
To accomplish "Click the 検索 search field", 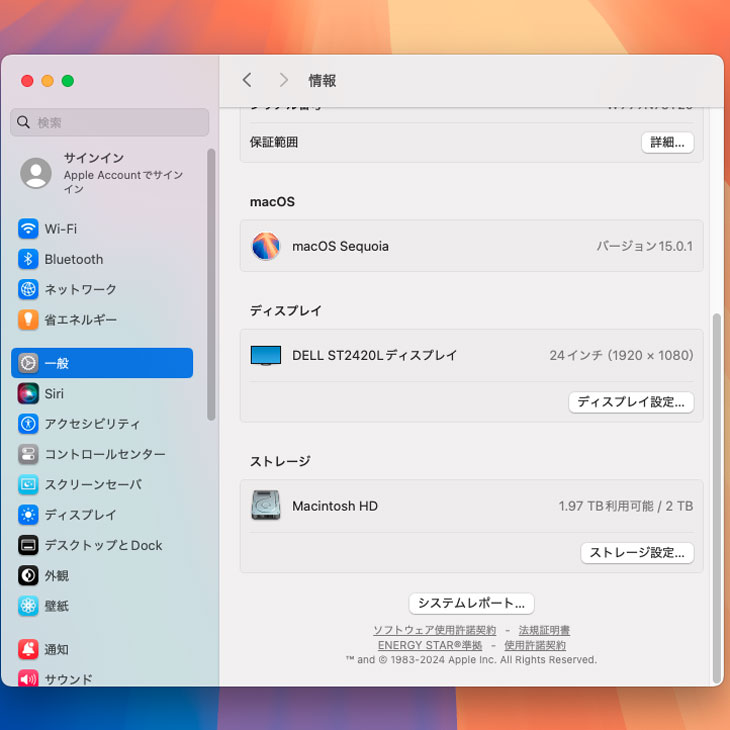I will pyautogui.click(x=109, y=122).
